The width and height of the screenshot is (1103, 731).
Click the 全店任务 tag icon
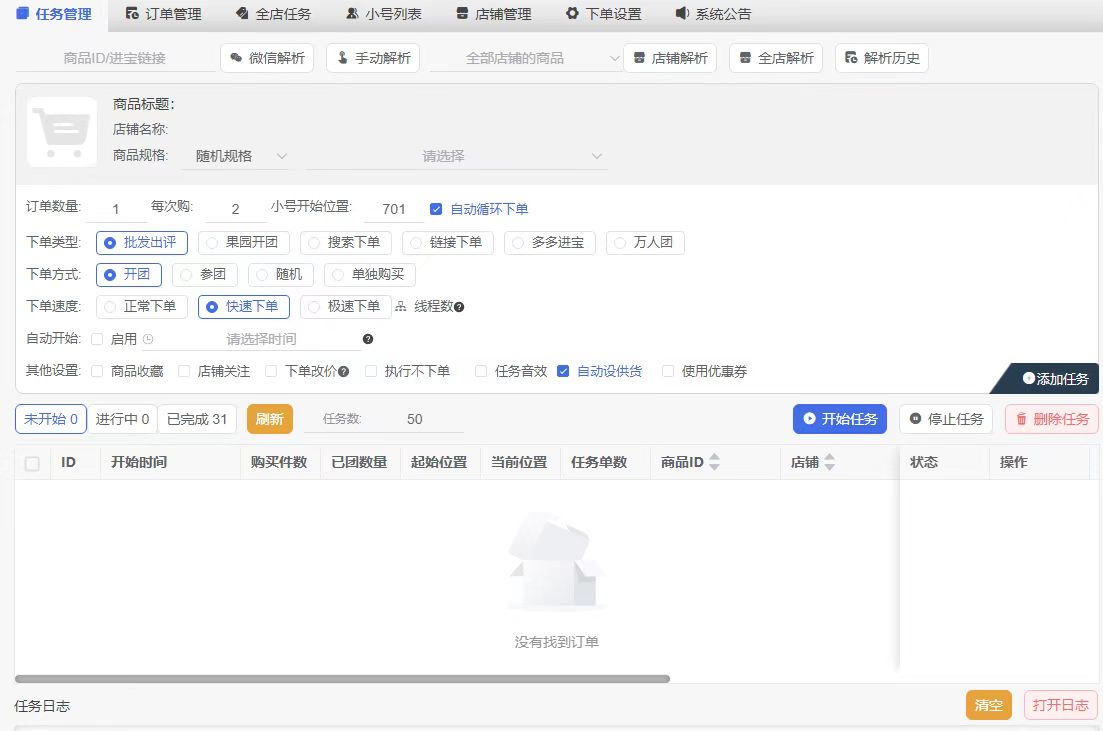tap(242, 13)
